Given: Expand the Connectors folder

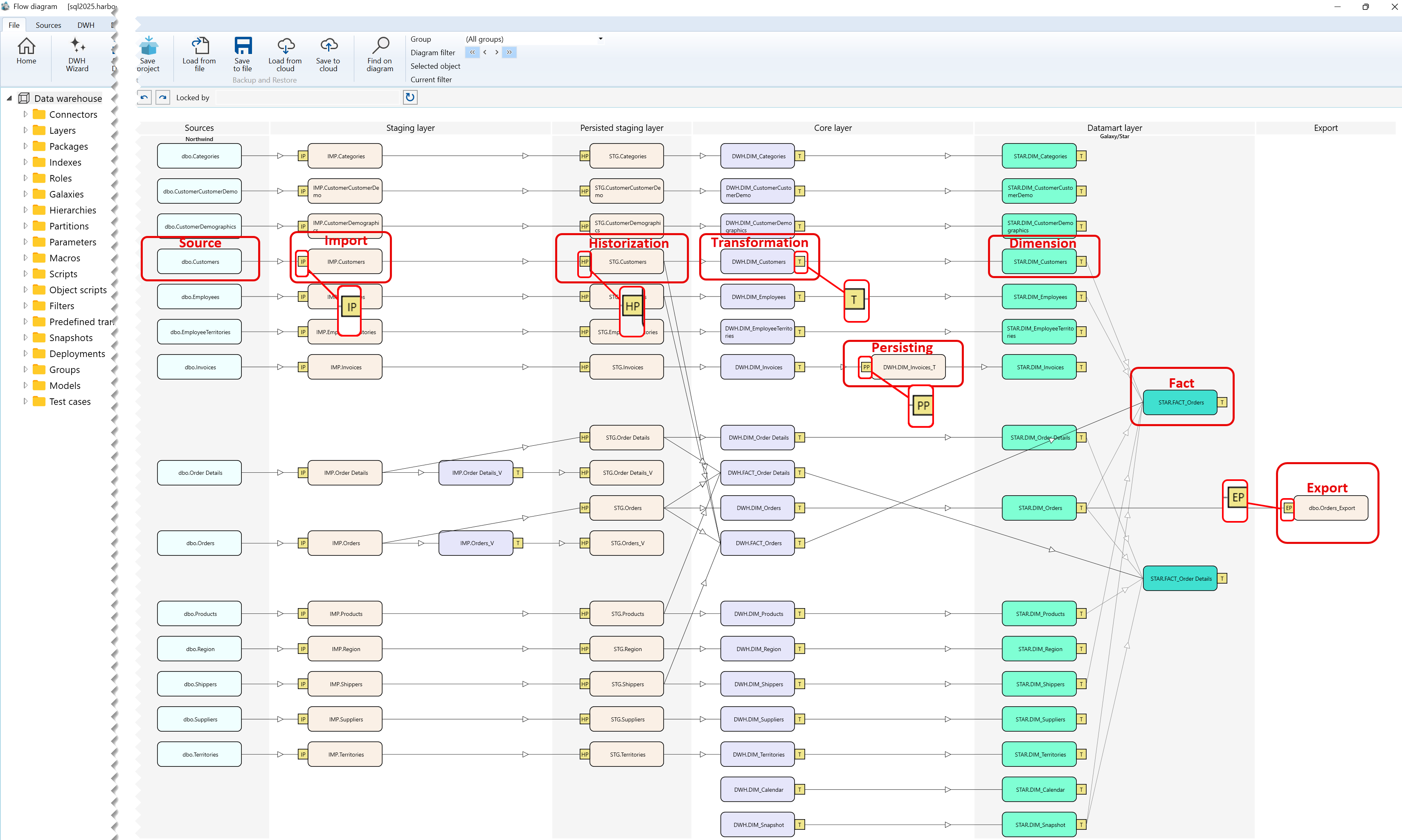Looking at the screenshot, I should [x=25, y=115].
